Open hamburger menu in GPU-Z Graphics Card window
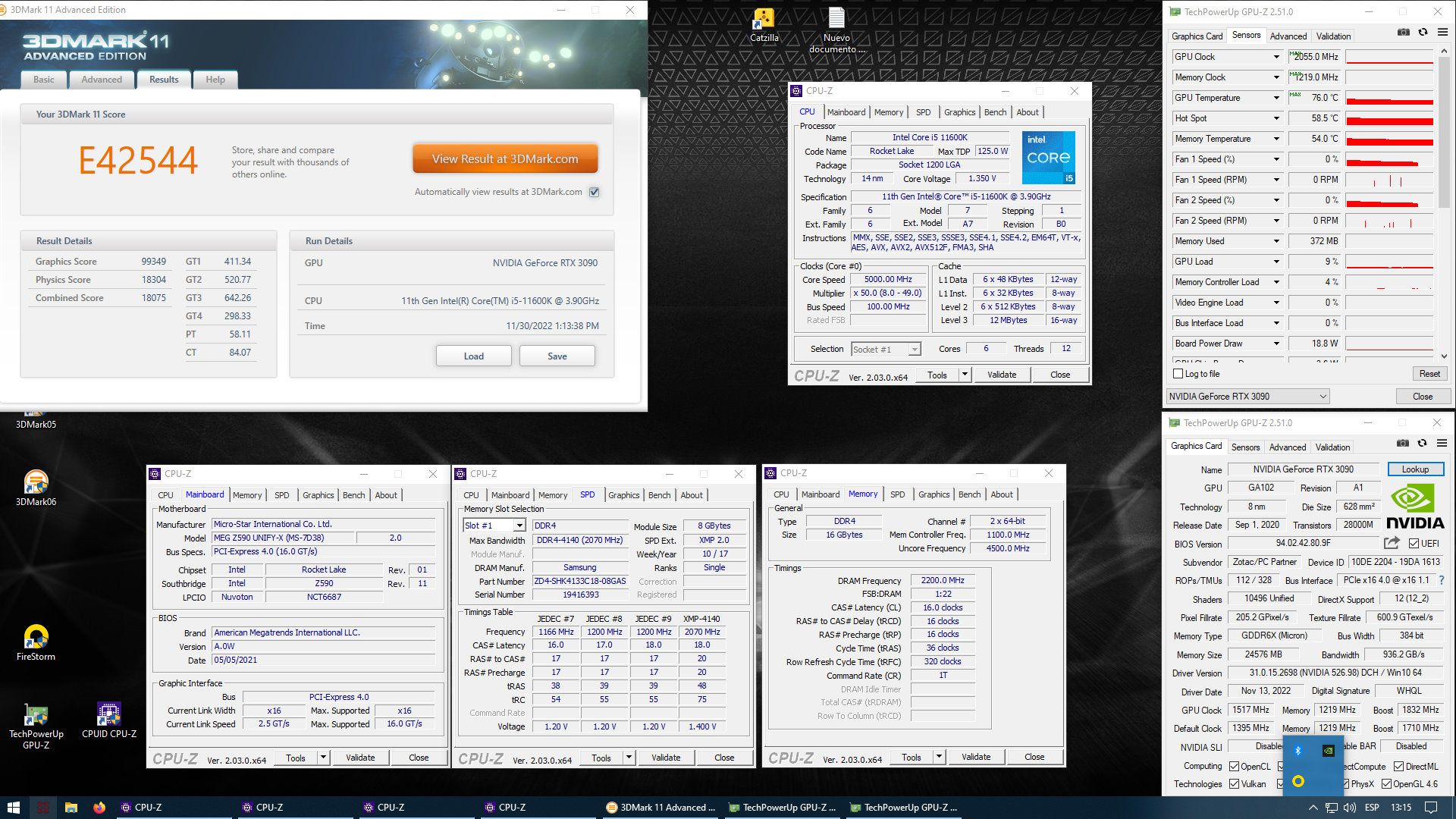 tap(1442, 443)
